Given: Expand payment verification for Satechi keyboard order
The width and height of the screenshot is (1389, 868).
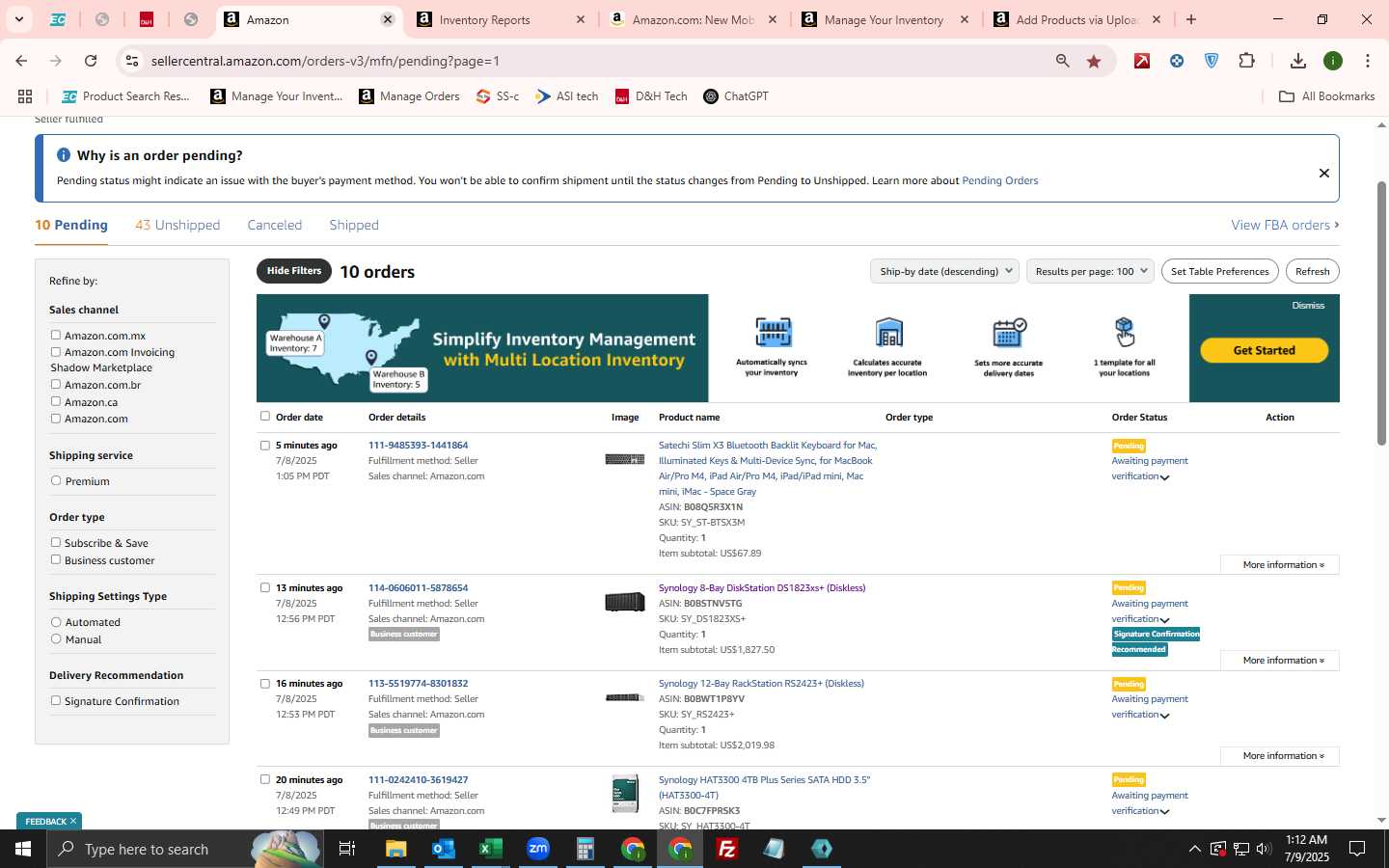Looking at the screenshot, I should click(x=1164, y=477).
